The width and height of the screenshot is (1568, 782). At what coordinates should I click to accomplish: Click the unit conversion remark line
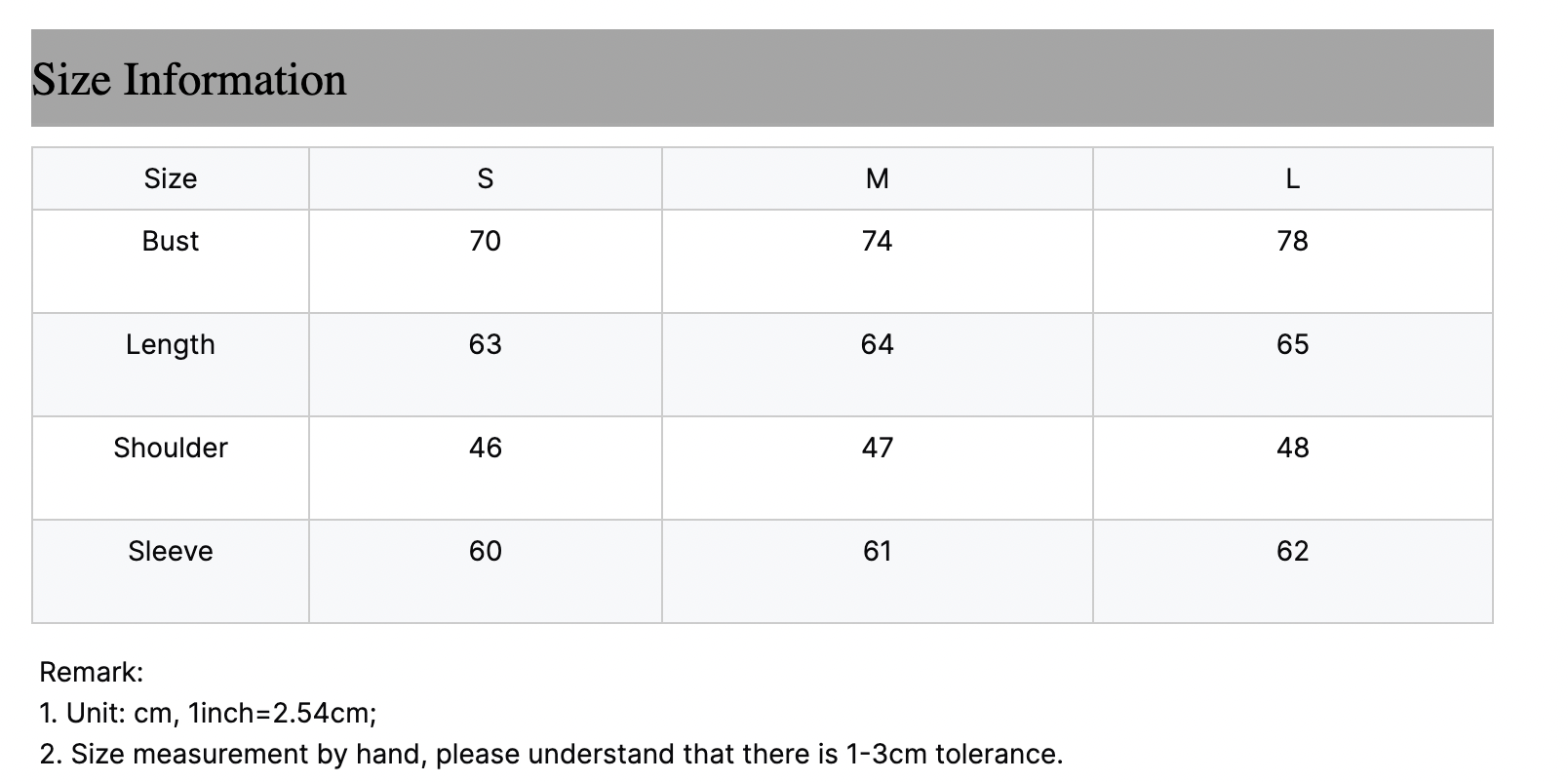208,713
